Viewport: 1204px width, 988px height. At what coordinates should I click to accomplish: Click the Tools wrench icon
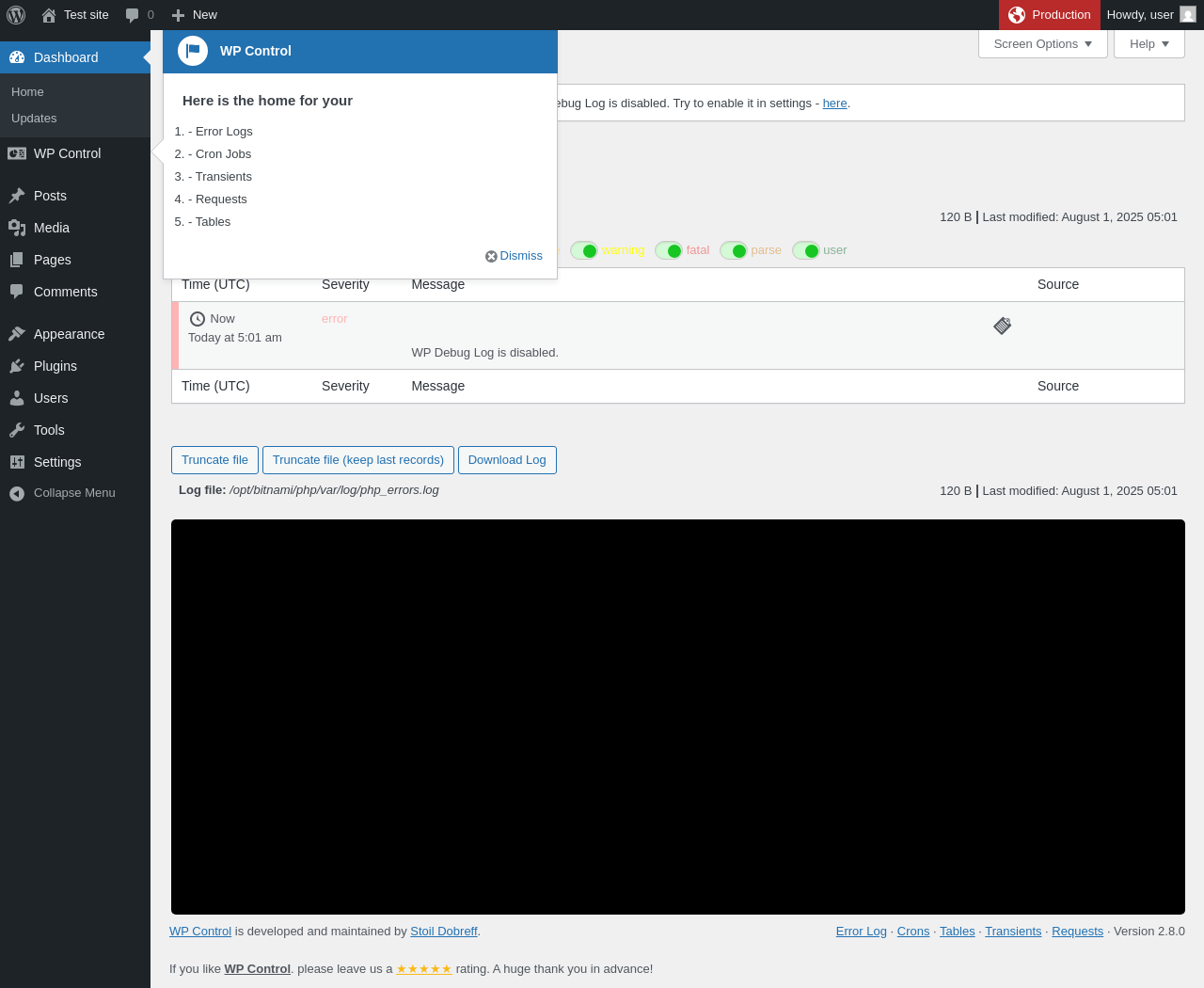[x=17, y=430]
